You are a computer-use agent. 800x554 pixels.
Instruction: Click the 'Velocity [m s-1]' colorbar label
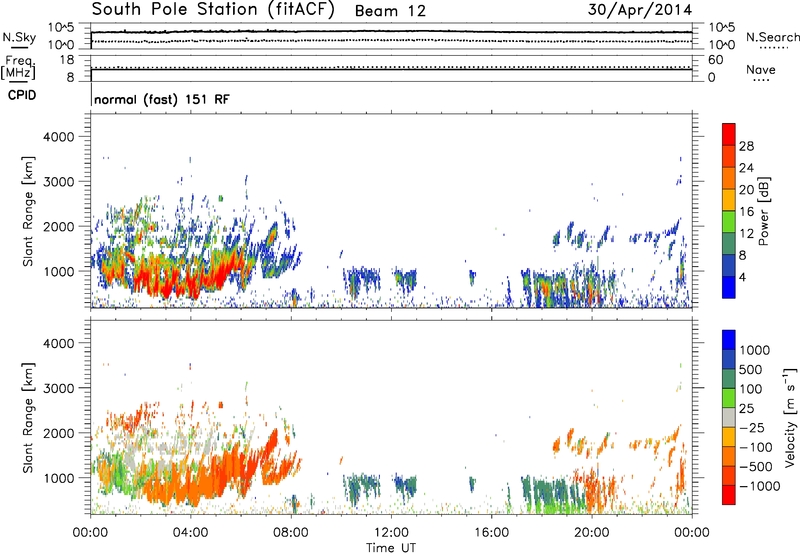pos(790,417)
